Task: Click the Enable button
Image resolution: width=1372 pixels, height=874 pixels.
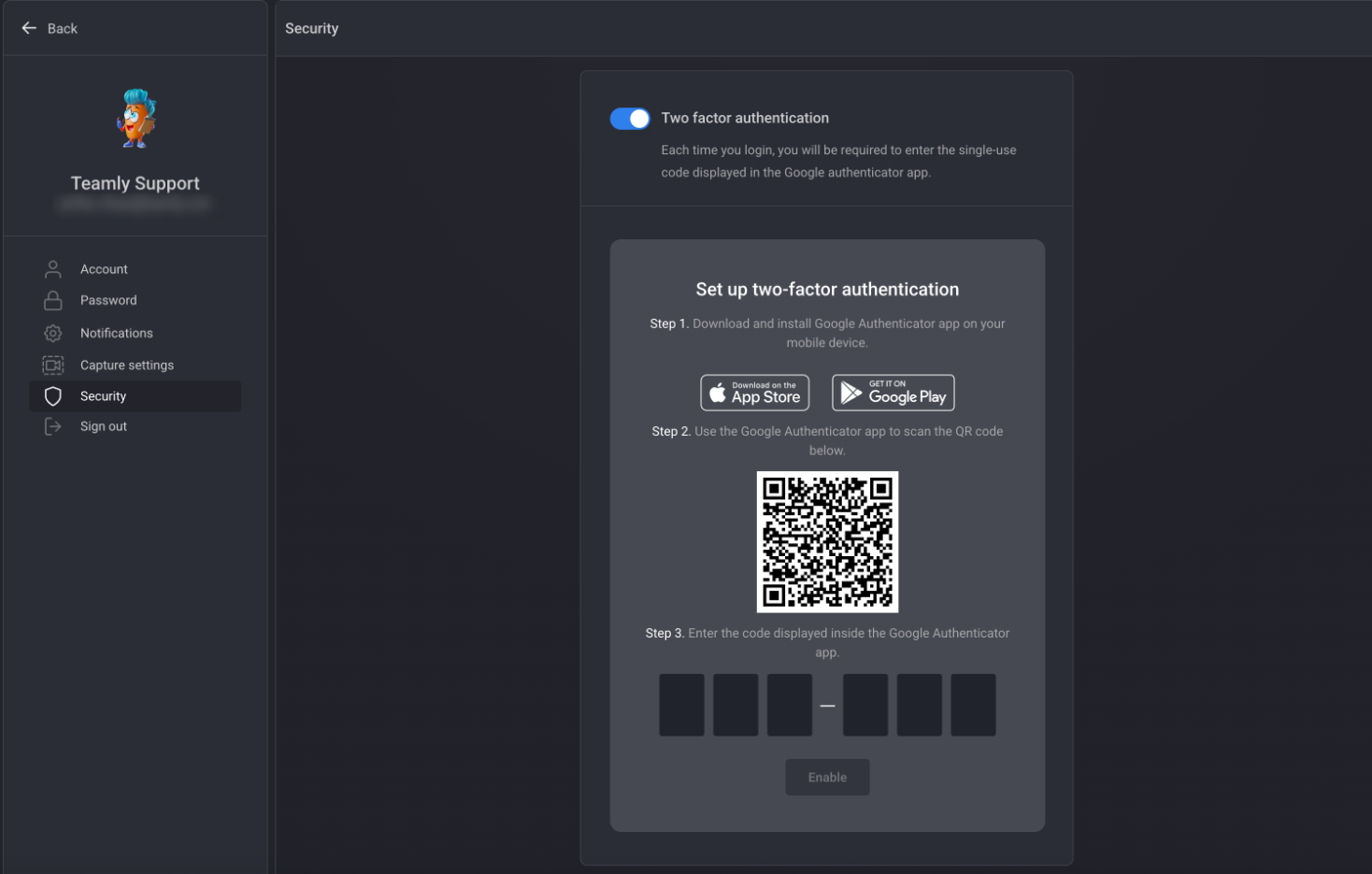Action: click(827, 778)
